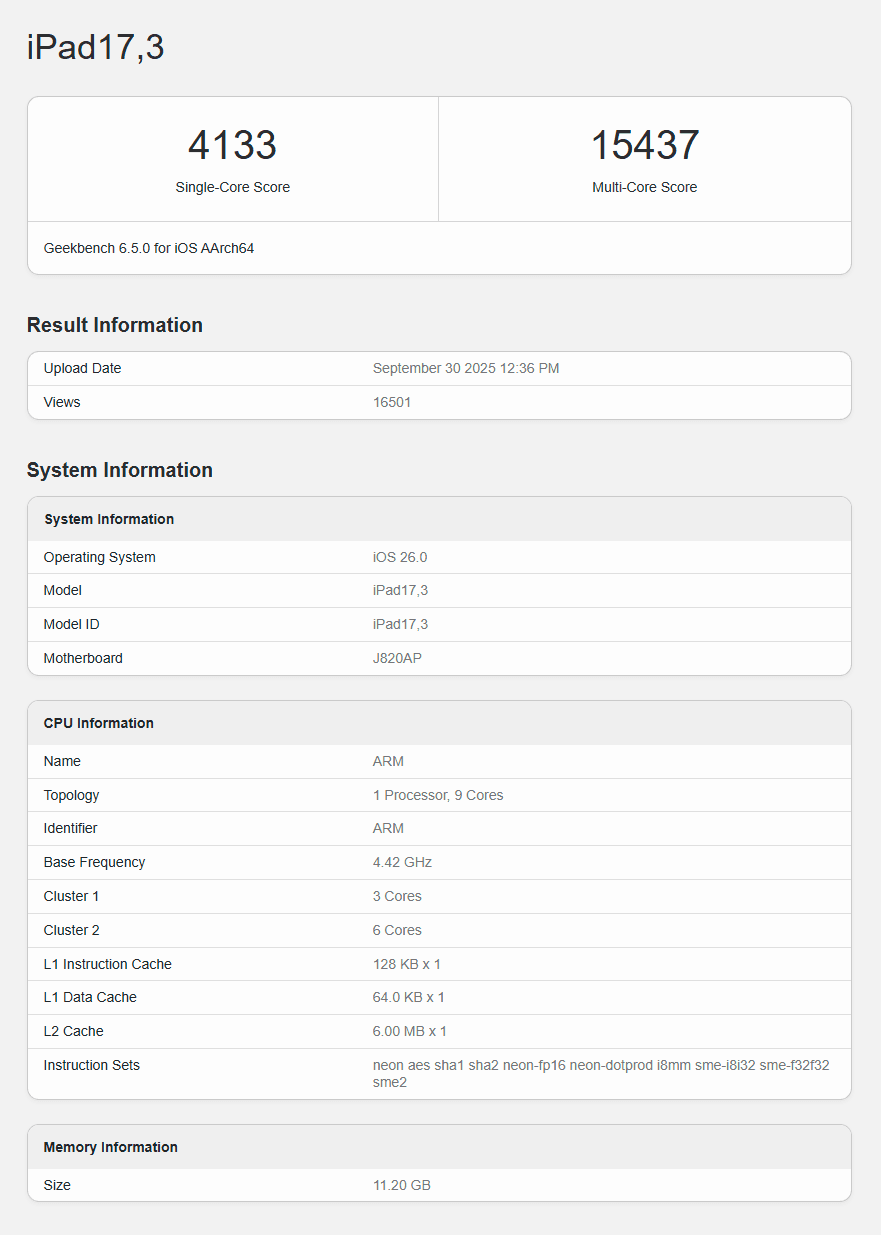
Task: Click the System Information table header
Action: click(x=109, y=519)
